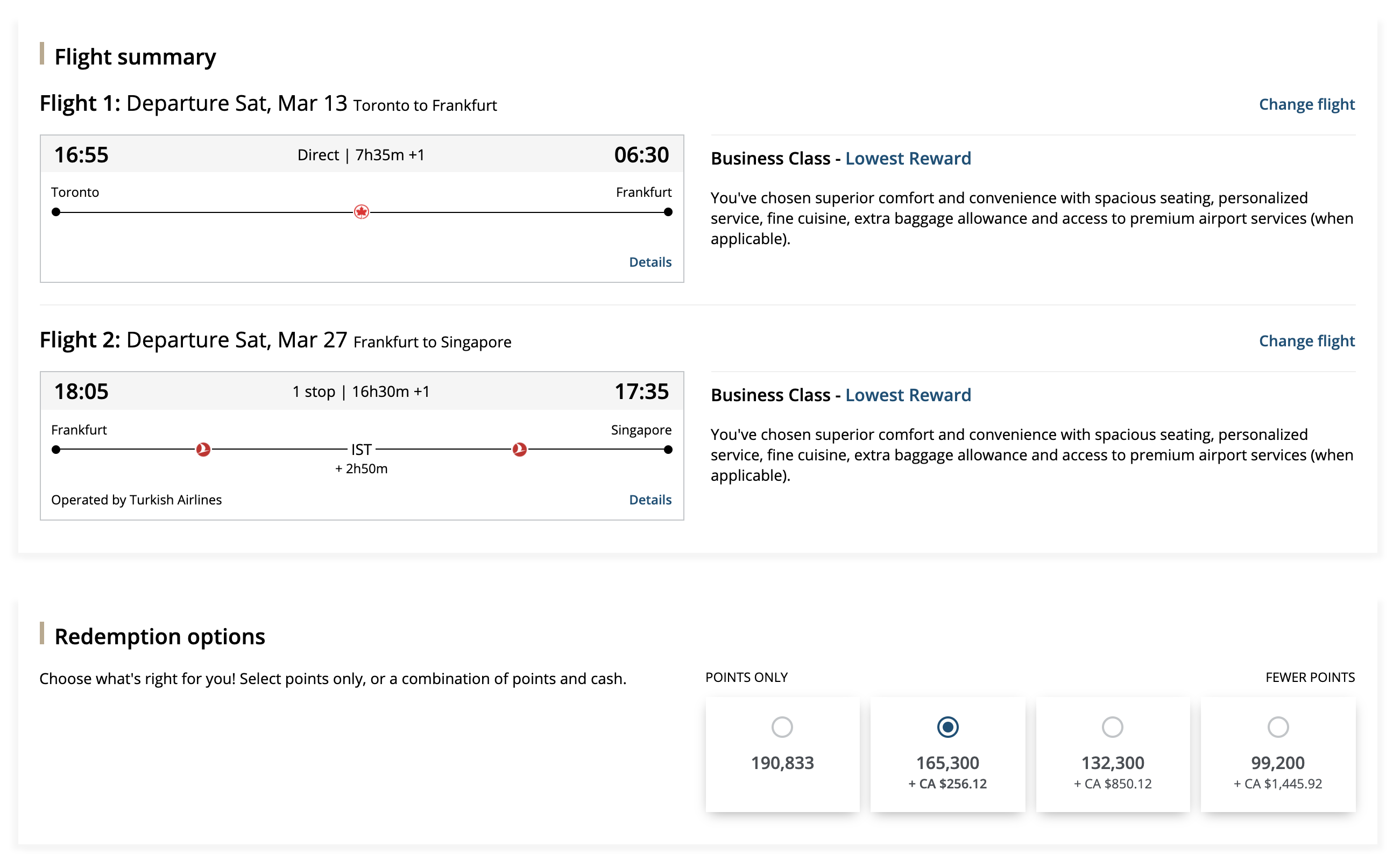
Task: Click the Singapore arrival endpoint dot
Action: [x=667, y=449]
